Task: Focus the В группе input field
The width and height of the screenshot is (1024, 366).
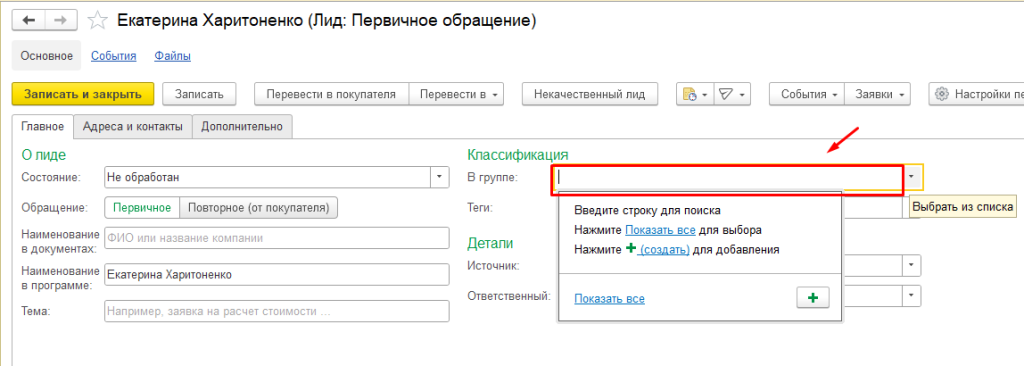Action: 728,177
